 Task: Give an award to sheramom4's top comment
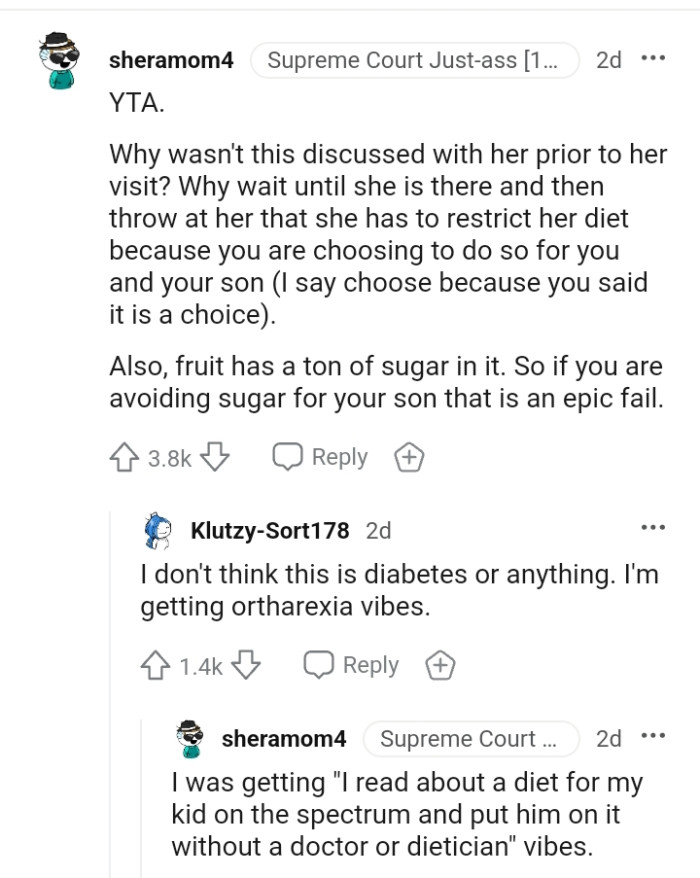tap(408, 457)
